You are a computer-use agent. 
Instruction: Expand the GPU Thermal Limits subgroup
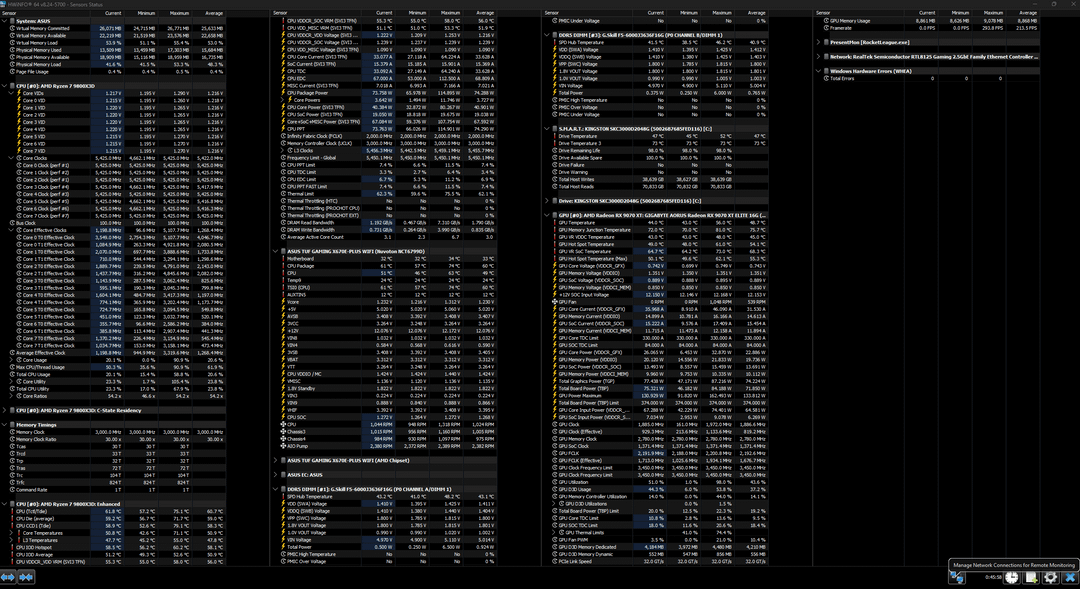coord(554,533)
